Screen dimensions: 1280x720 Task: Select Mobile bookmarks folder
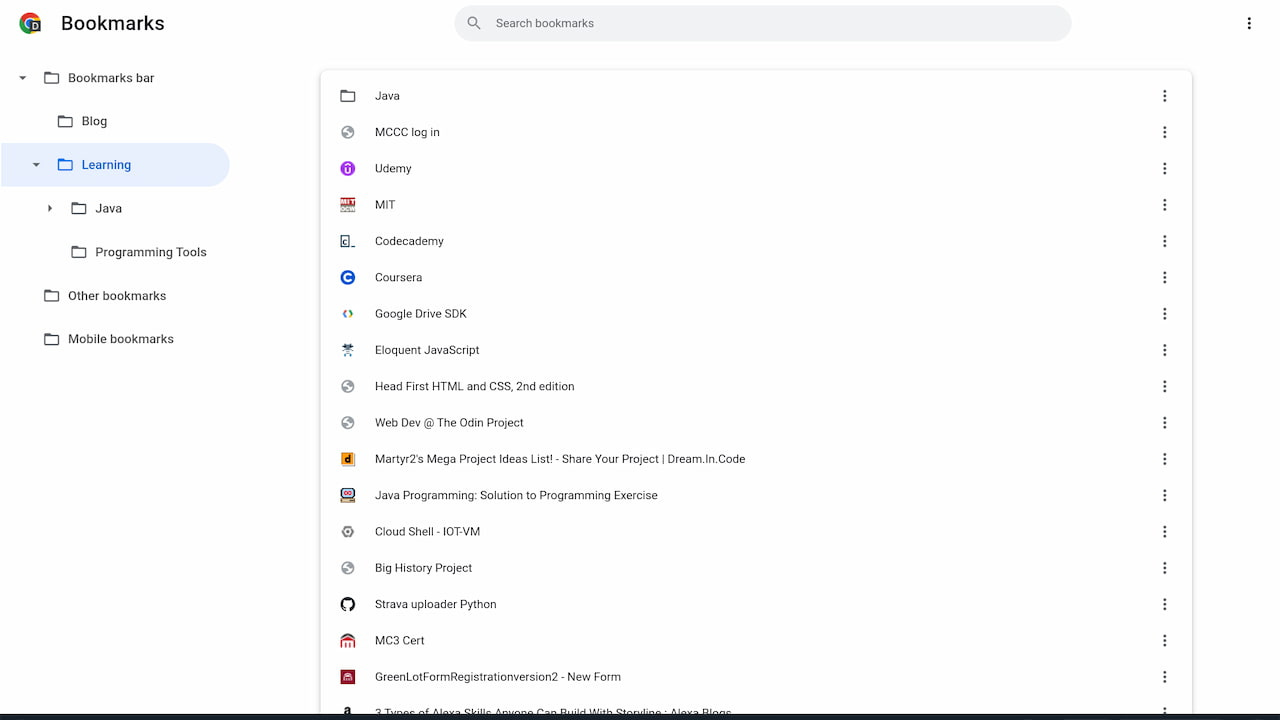(x=121, y=339)
